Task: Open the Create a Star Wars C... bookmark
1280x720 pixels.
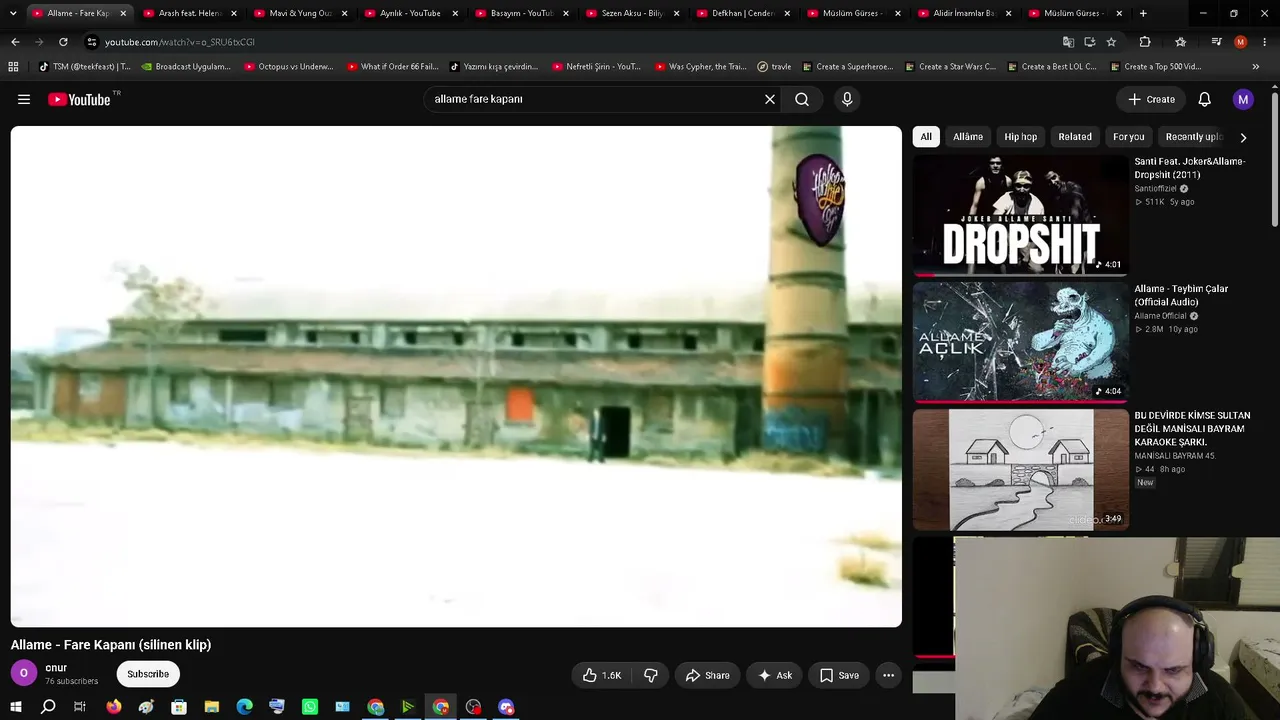Action: point(950,67)
